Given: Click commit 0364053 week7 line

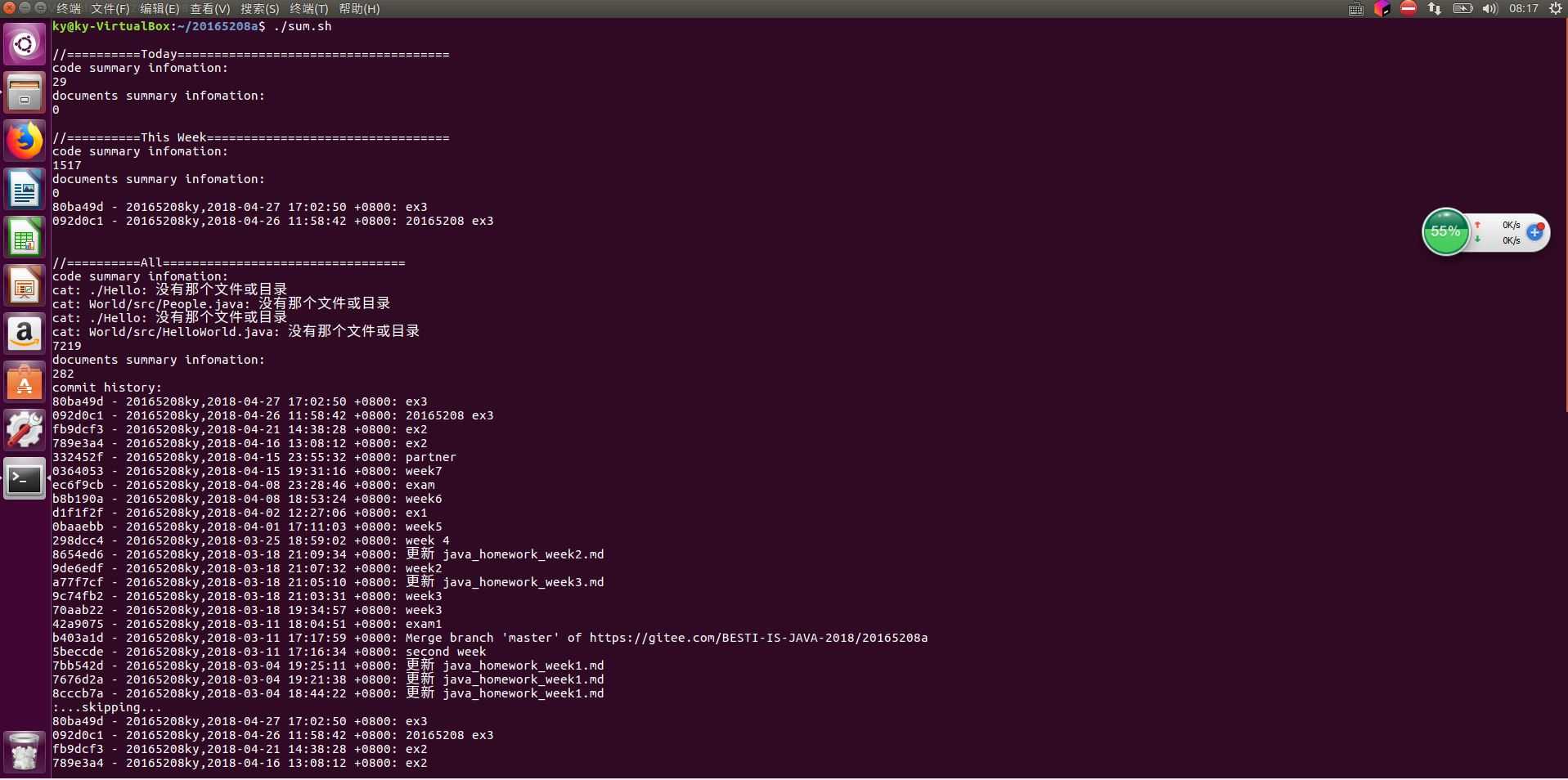Looking at the screenshot, I should 247,472.
